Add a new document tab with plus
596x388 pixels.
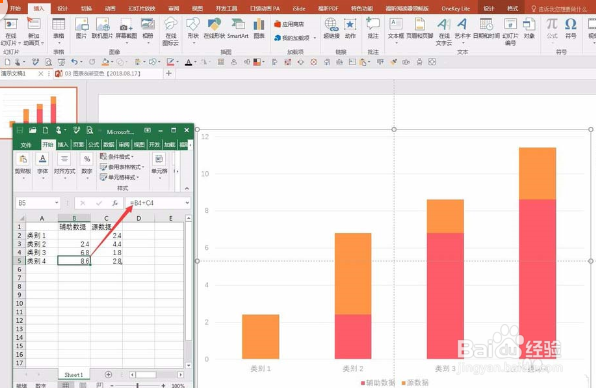169,73
